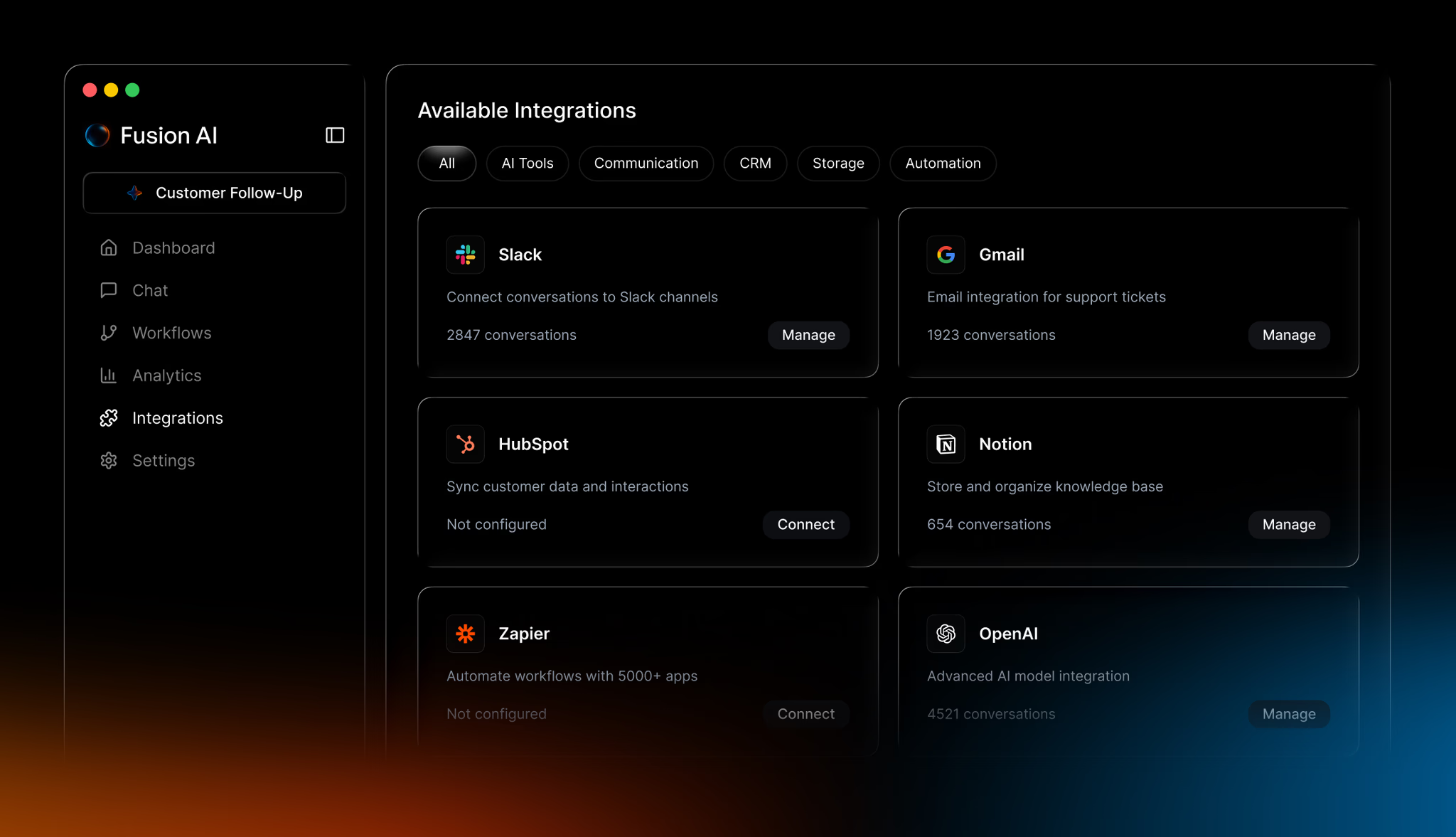Screen dimensions: 1456x837
Task: Click the green window maximize dot
Action: coord(132,90)
